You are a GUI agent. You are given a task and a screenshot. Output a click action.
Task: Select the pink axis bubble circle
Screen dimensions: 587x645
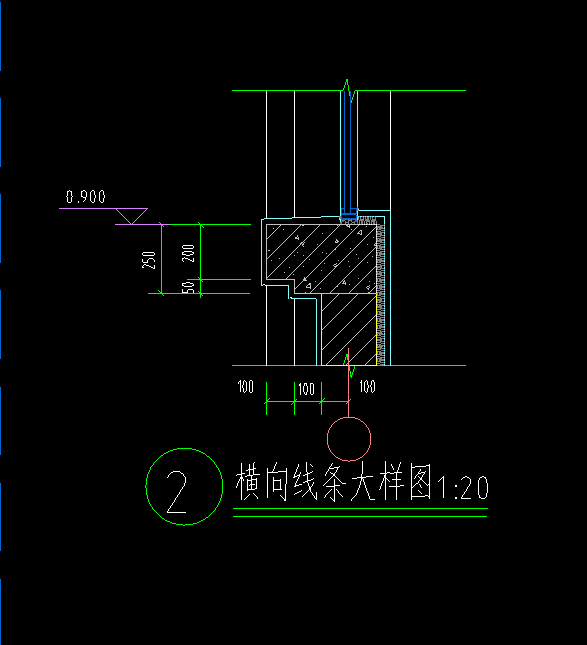pos(349,439)
